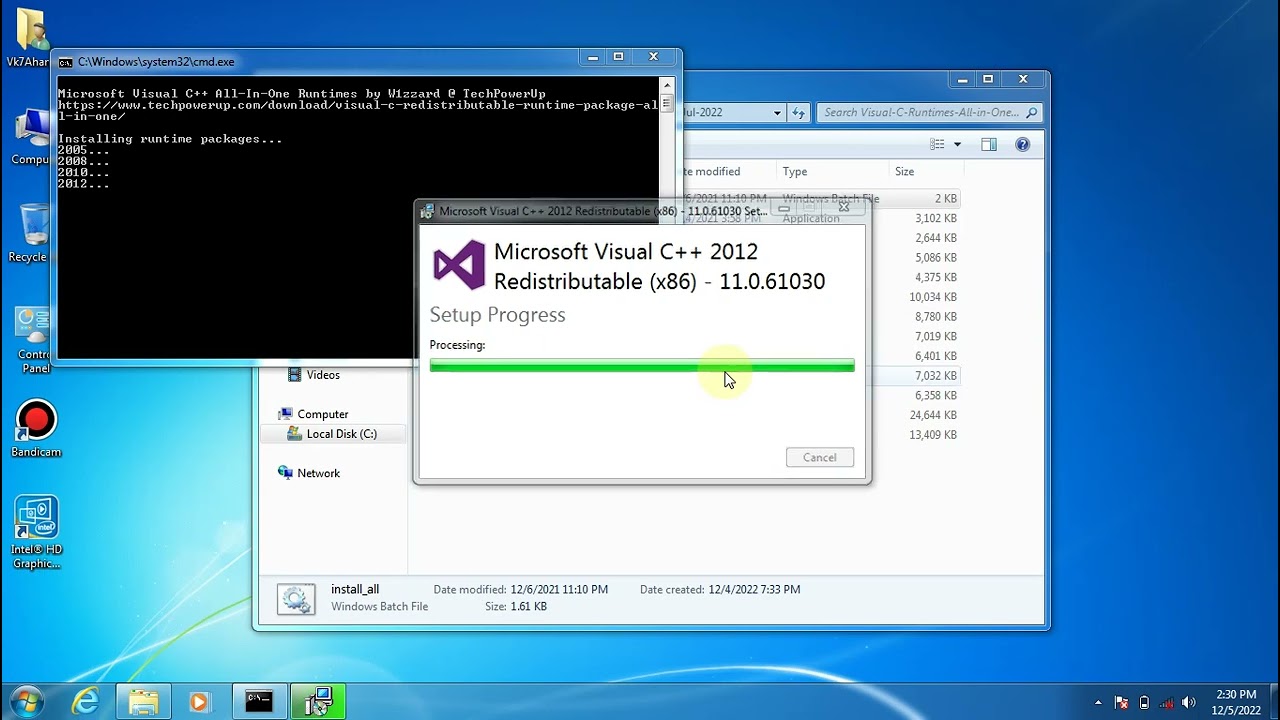Viewport: 1280px width, 720px height.
Task: Click the Refresh button beside address bar
Action: 799,113
